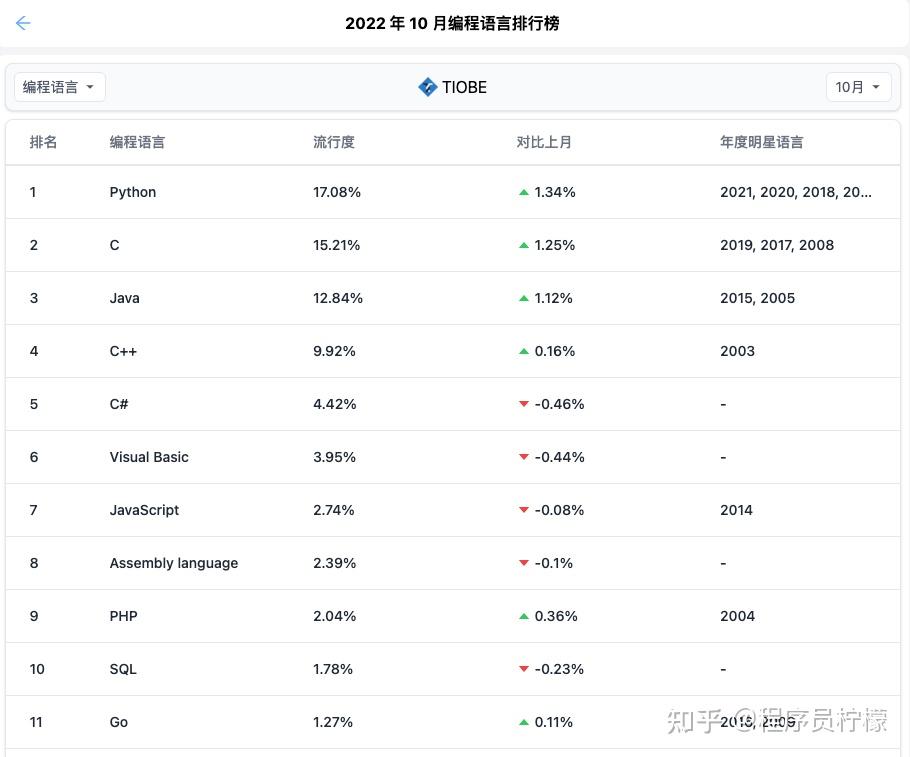Click the 流行度 column header

333,142
